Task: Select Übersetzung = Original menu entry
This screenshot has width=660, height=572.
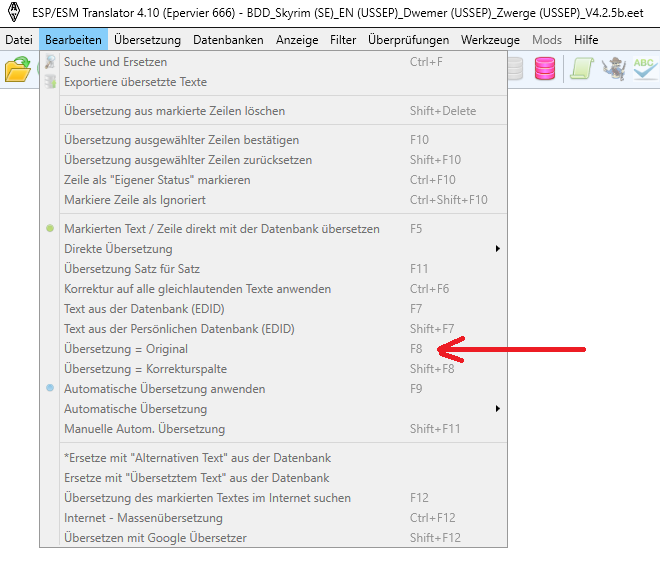Action: pos(126,349)
